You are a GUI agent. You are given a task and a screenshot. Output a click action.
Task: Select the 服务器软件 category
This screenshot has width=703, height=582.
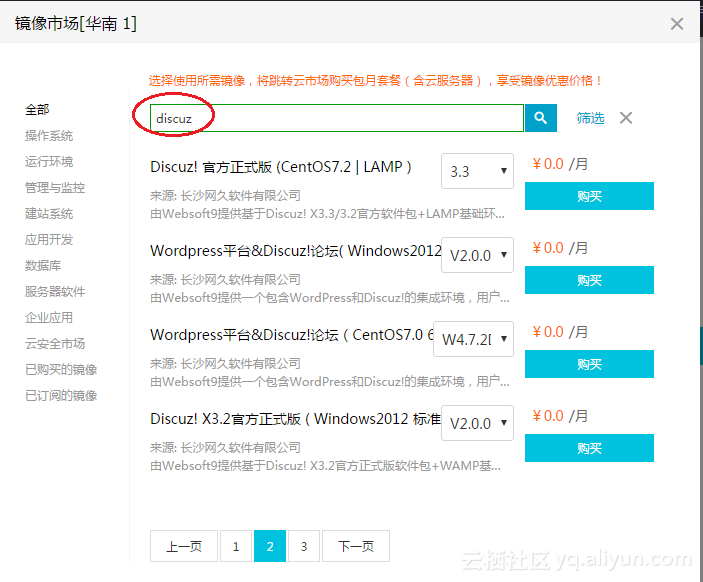[55, 291]
